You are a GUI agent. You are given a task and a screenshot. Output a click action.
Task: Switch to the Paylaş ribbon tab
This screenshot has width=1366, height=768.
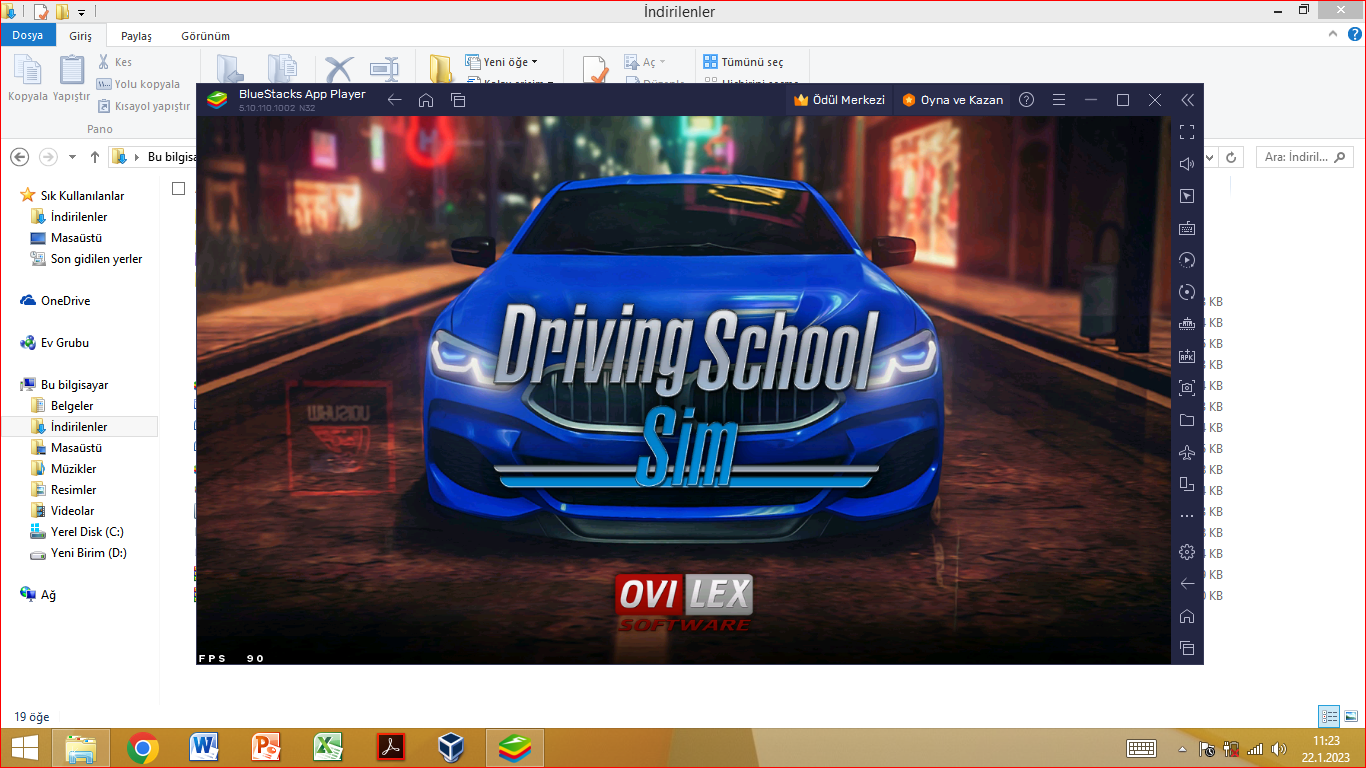click(136, 36)
